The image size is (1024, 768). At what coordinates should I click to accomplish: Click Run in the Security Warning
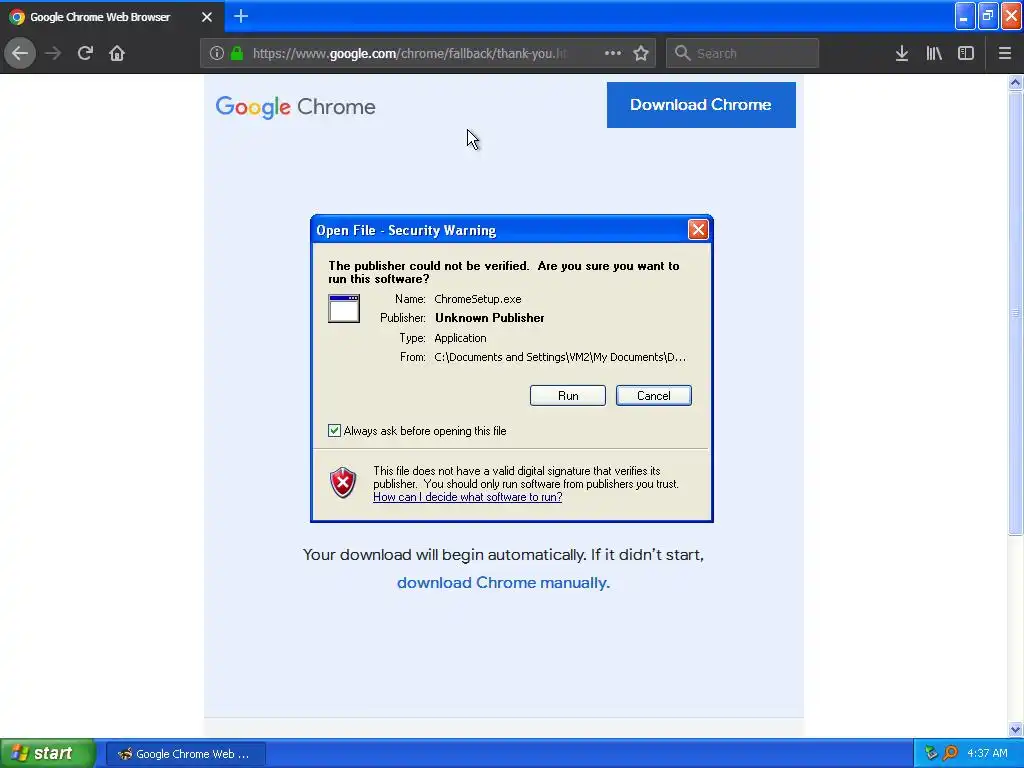568,396
